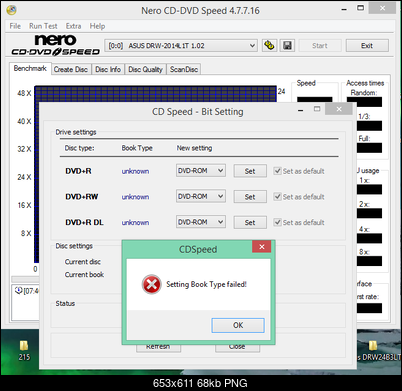Click the Speed value field in Nero
The image size is (402, 391).
tap(315, 99)
